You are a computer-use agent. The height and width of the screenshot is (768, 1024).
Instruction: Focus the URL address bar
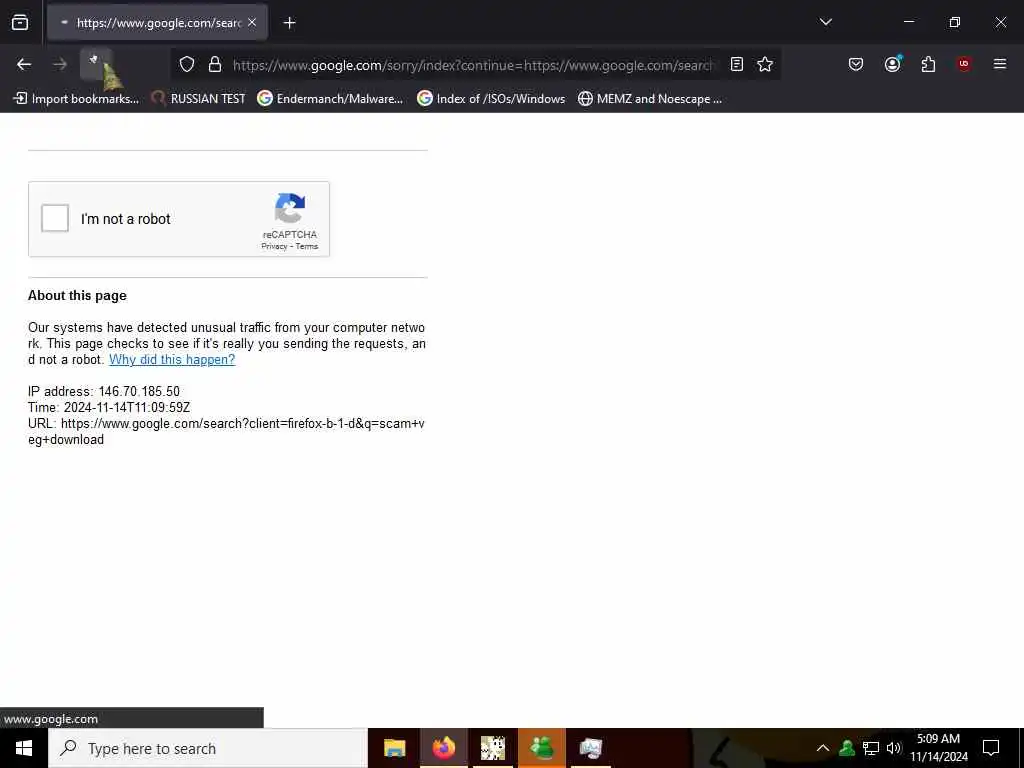[x=473, y=65]
